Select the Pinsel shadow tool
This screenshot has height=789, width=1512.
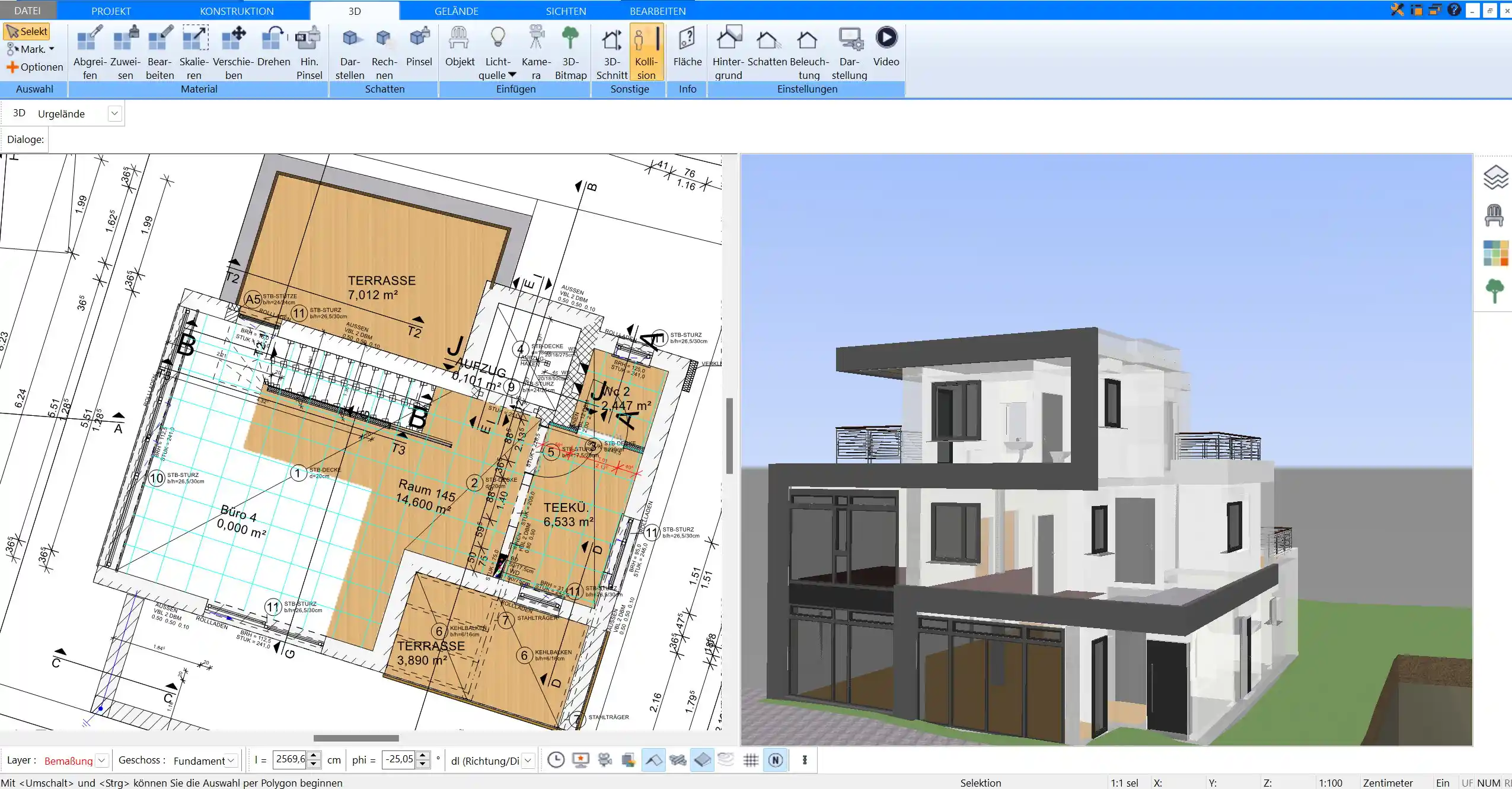(419, 46)
